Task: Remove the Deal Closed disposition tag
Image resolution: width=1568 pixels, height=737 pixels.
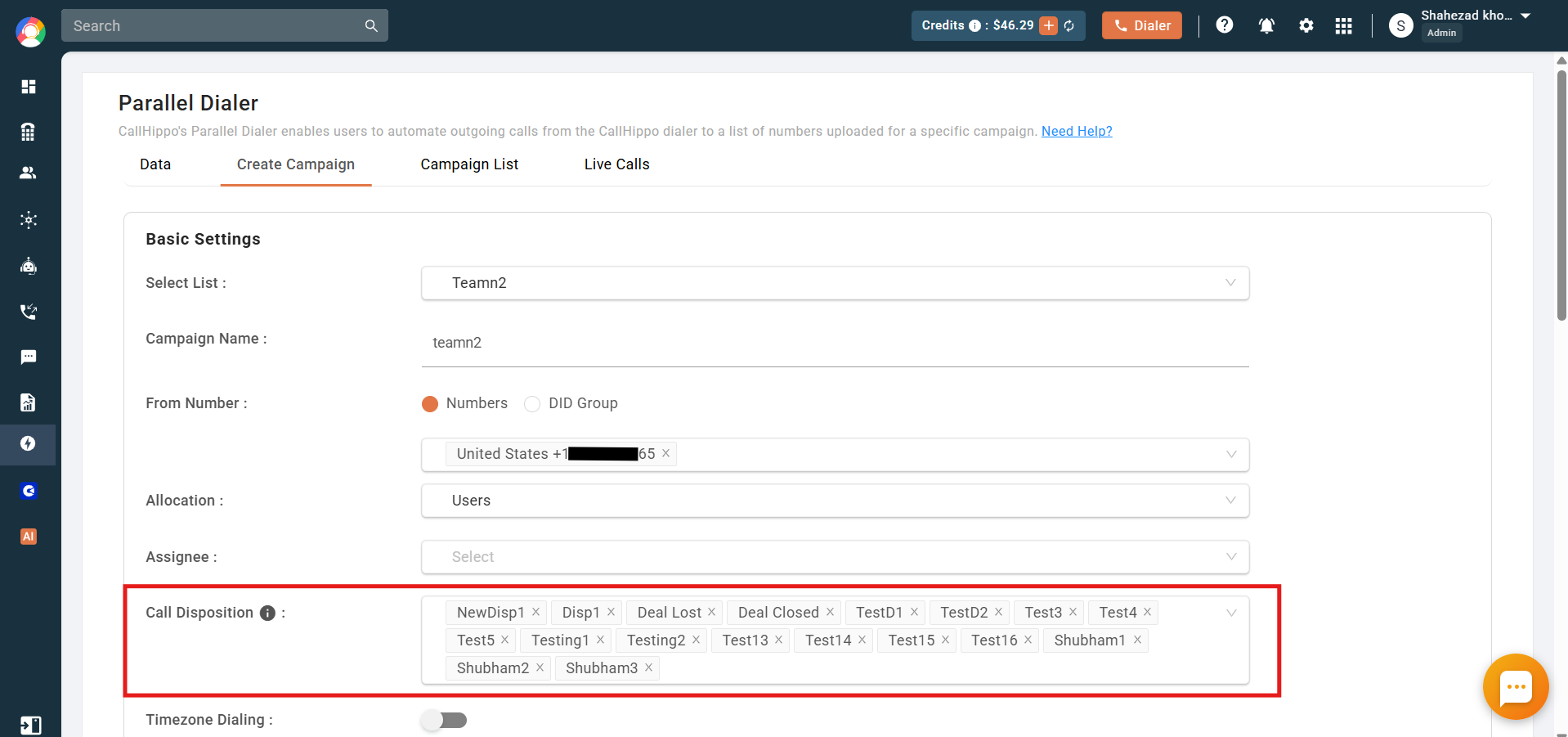Action: 830,612
